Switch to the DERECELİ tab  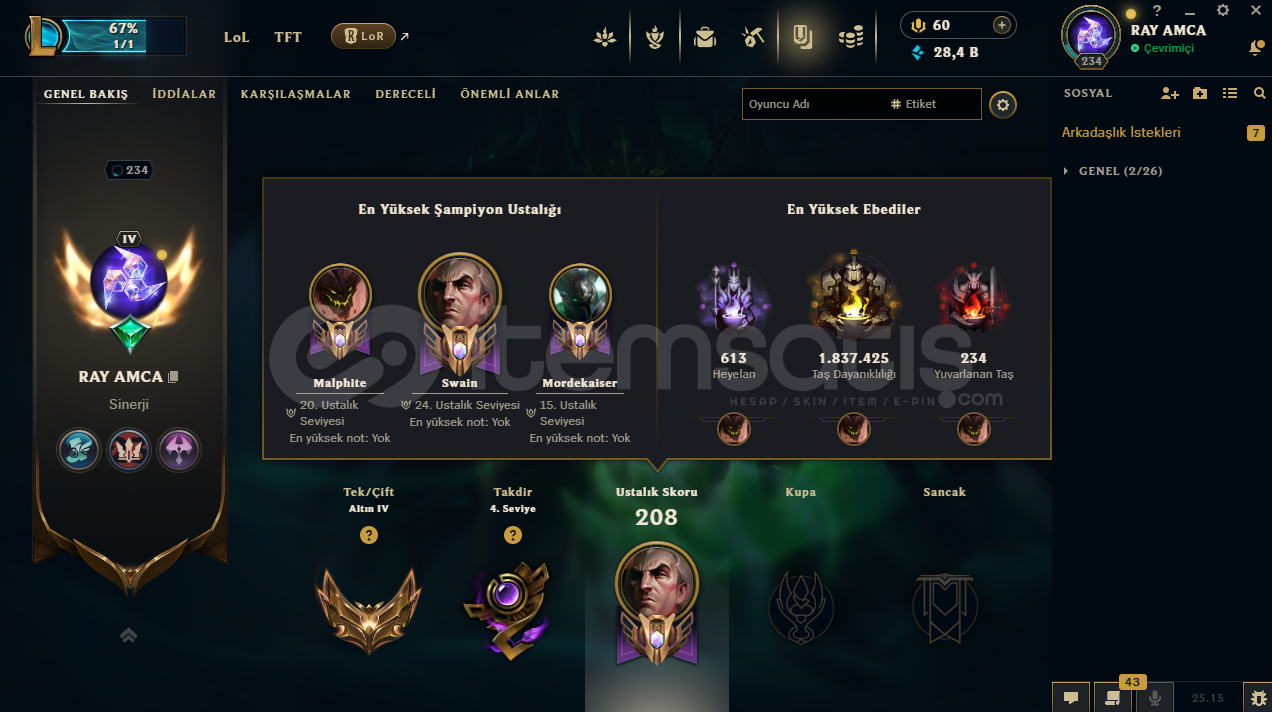(x=405, y=94)
